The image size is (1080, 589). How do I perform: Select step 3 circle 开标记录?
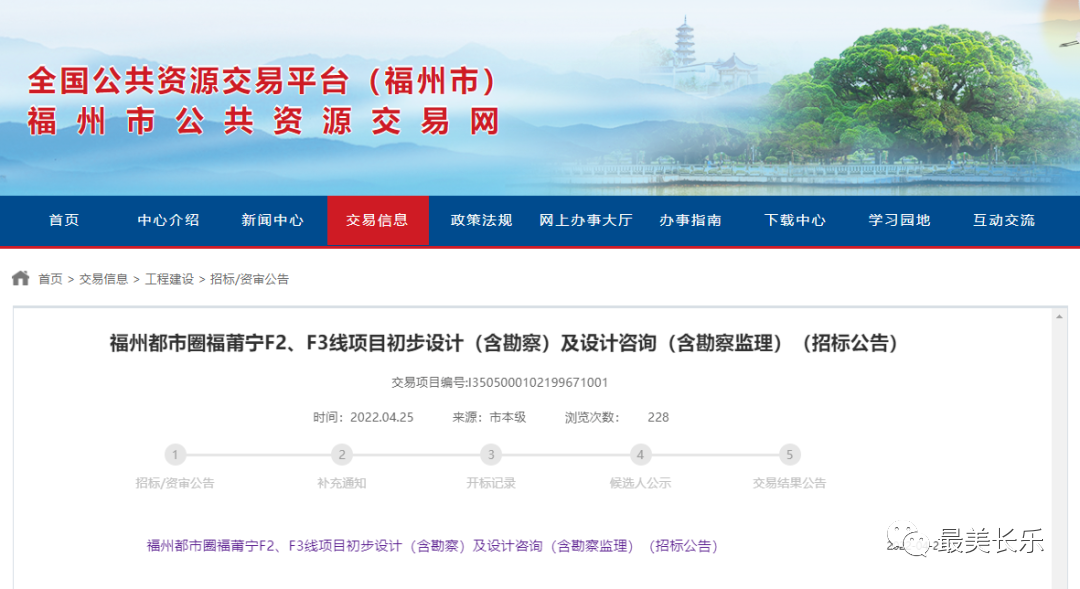point(490,455)
